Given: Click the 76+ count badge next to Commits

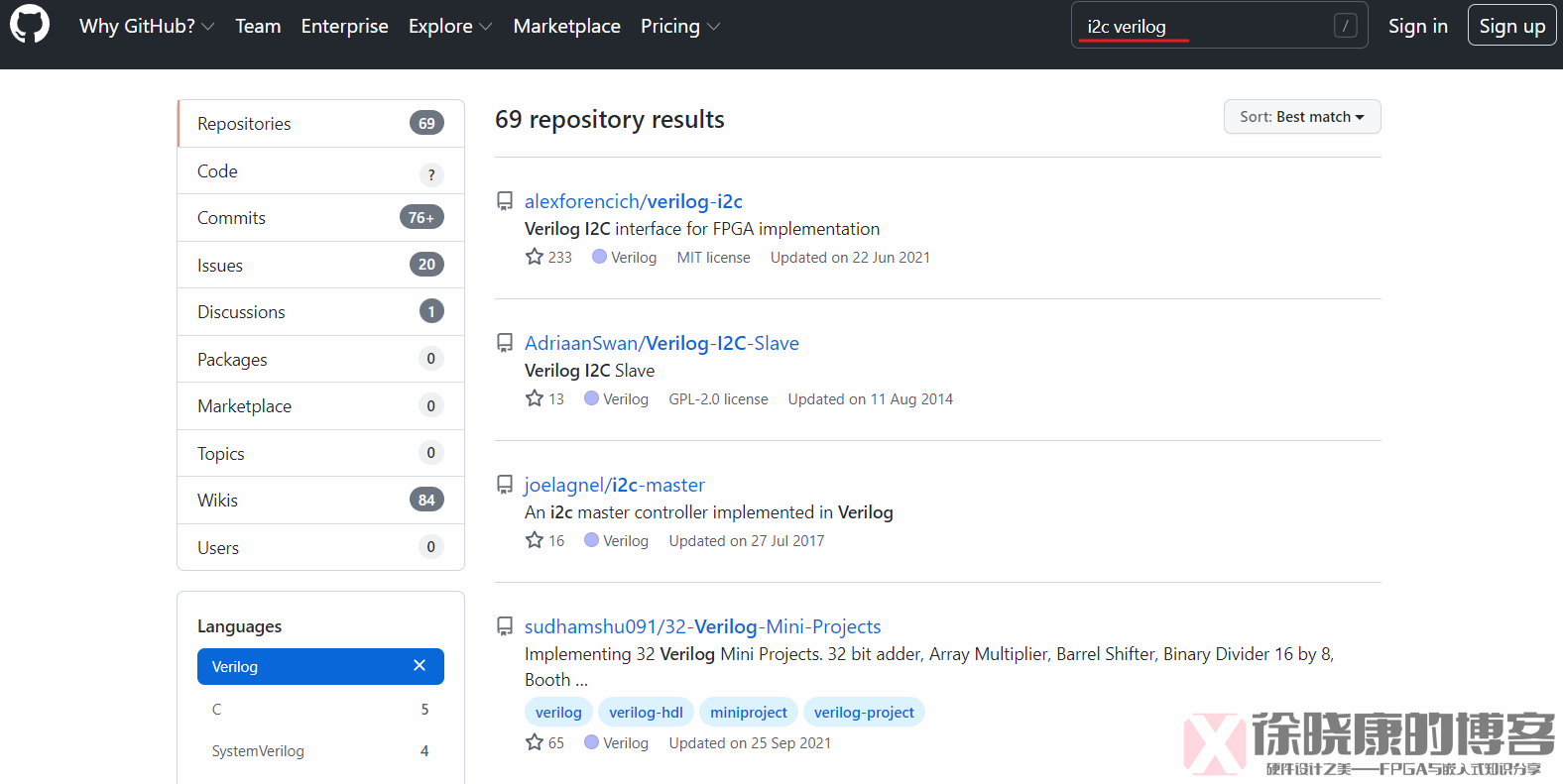Looking at the screenshot, I should [421, 217].
